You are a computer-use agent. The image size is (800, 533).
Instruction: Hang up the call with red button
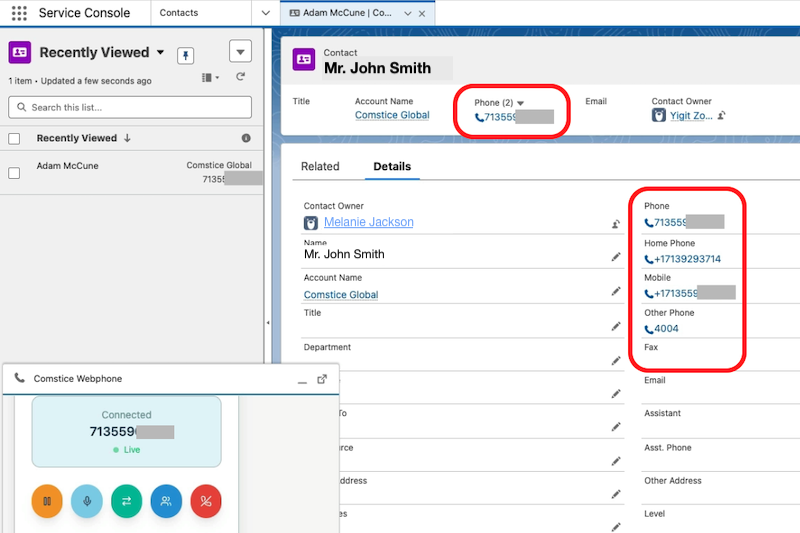[206, 501]
